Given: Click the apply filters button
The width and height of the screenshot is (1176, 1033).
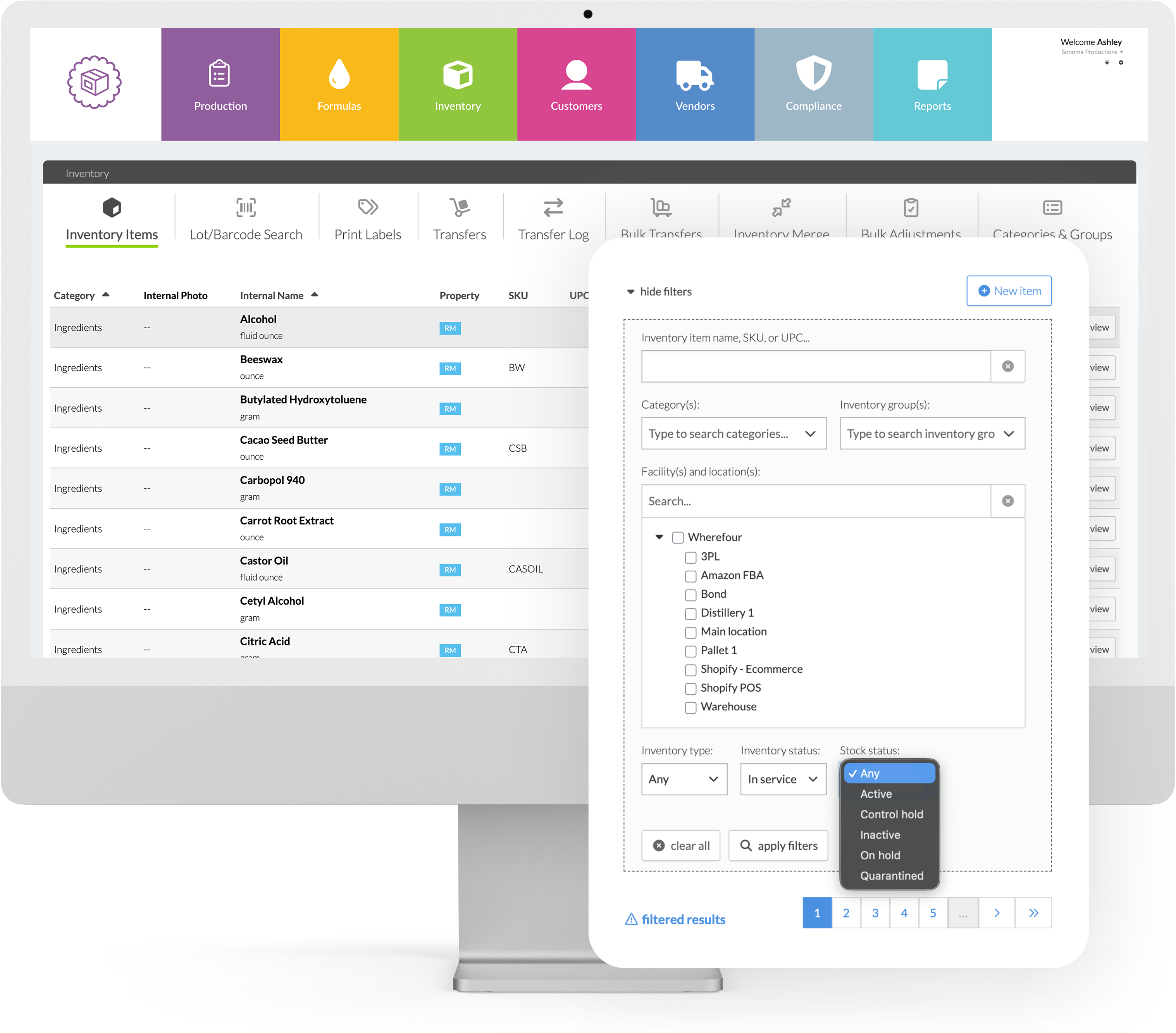Looking at the screenshot, I should click(778, 845).
